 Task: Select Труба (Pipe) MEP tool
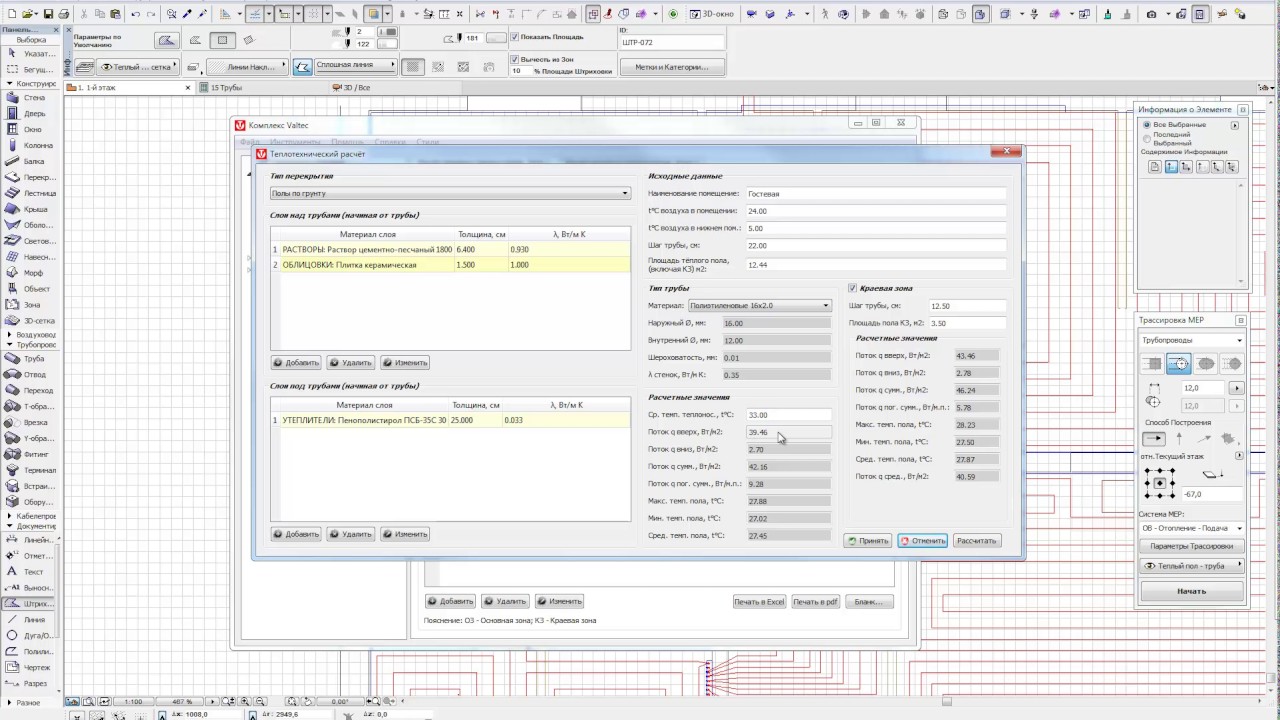pyautogui.click(x=31, y=358)
